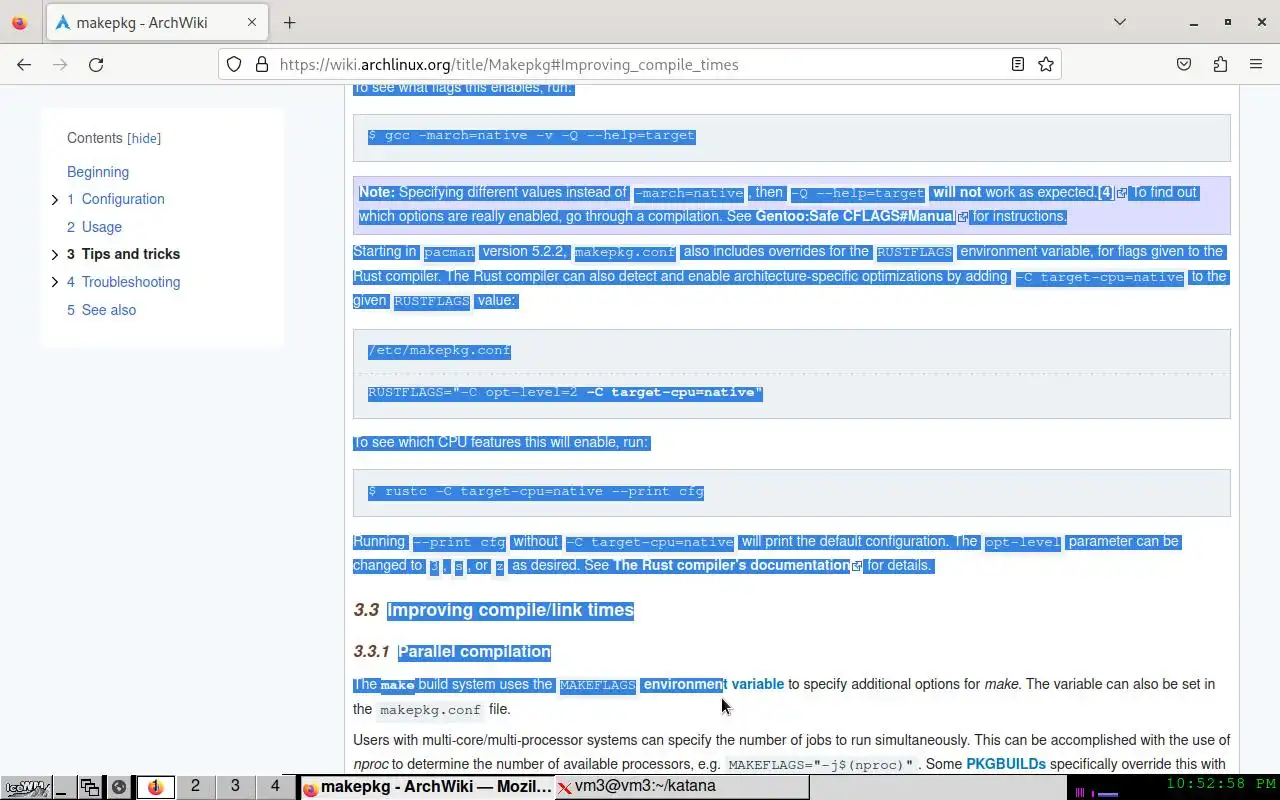Click the MAKEFLAGS inline code text
This screenshot has height=800, width=1280.
597,685
